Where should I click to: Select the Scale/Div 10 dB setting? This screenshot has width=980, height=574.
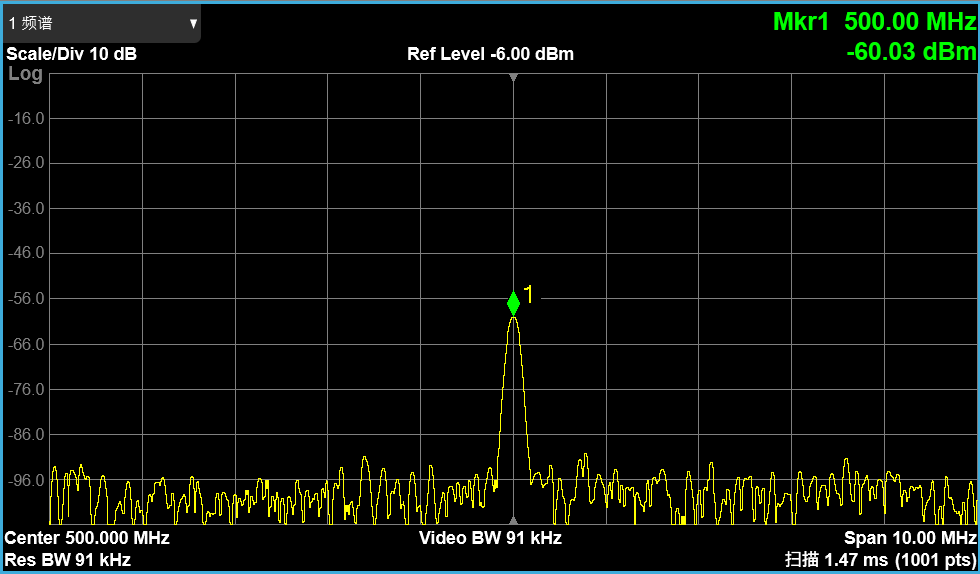click(x=71, y=54)
